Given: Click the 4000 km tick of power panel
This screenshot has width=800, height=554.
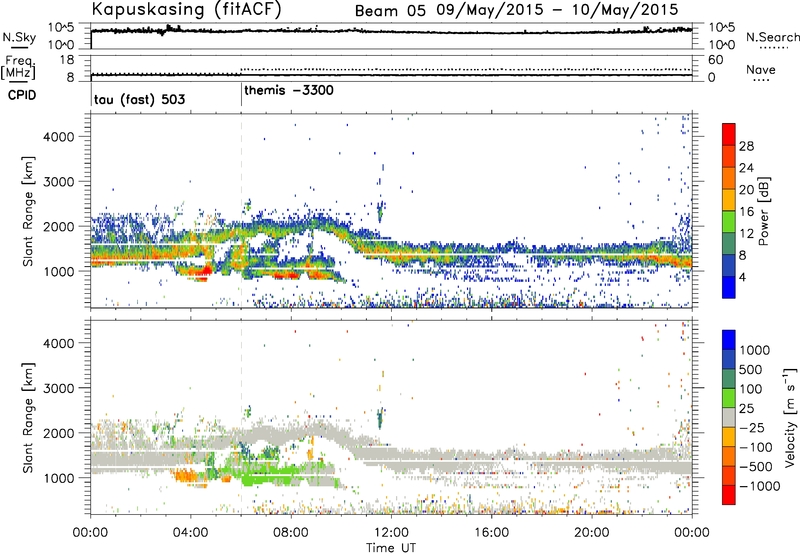Looking at the screenshot, I should 59,137.
